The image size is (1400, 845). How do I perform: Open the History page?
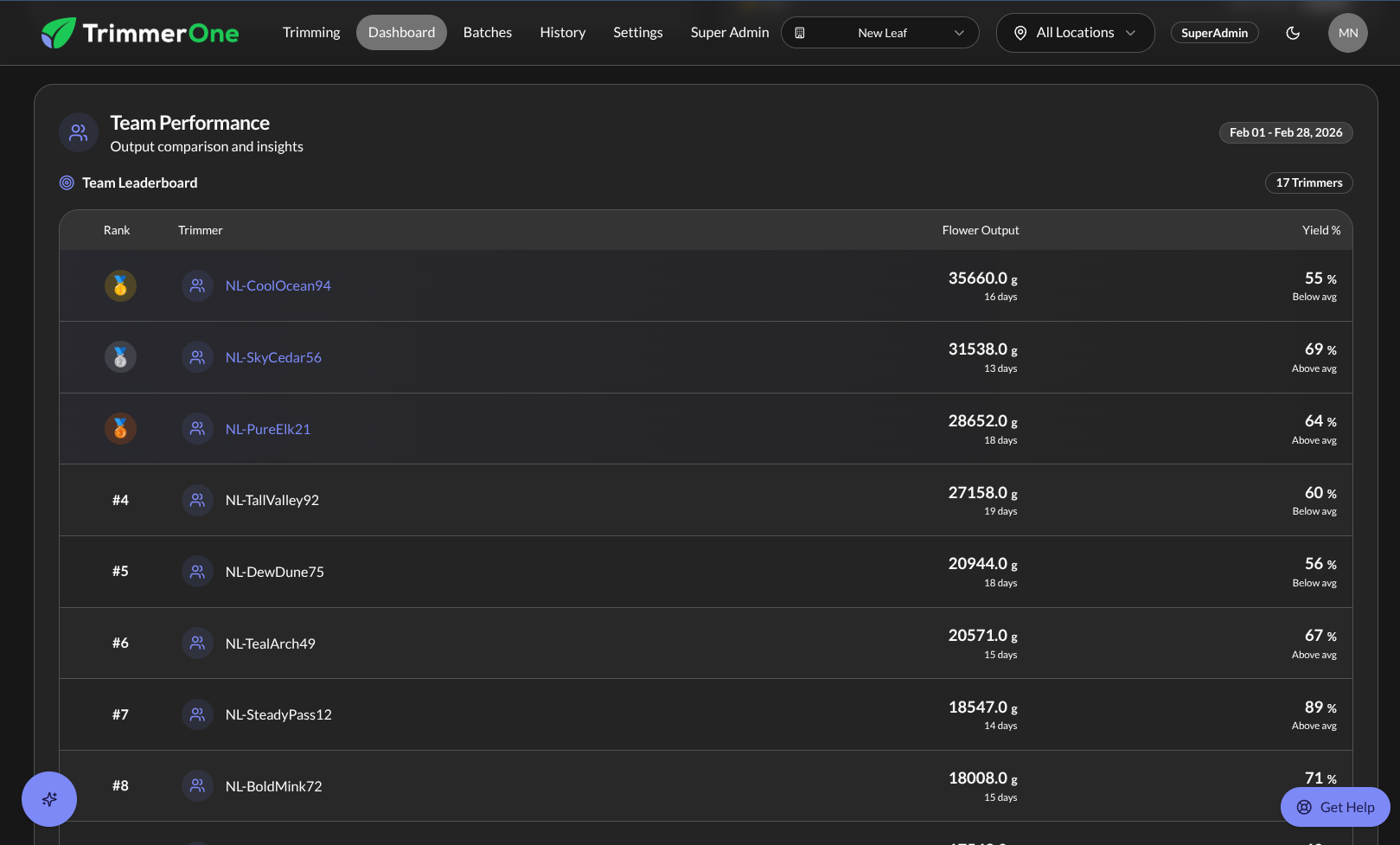(x=562, y=33)
